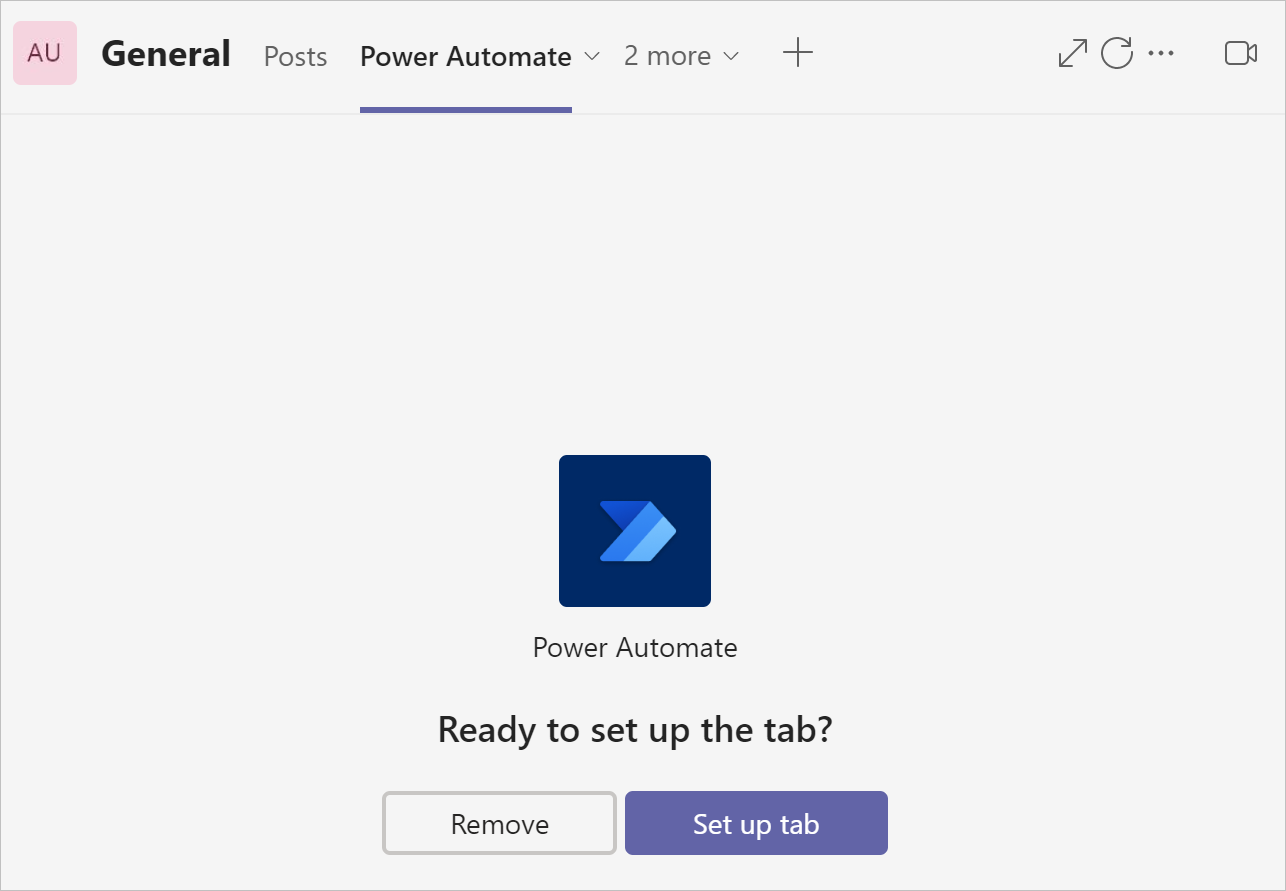
Task: Click the Remove button
Action: click(499, 823)
